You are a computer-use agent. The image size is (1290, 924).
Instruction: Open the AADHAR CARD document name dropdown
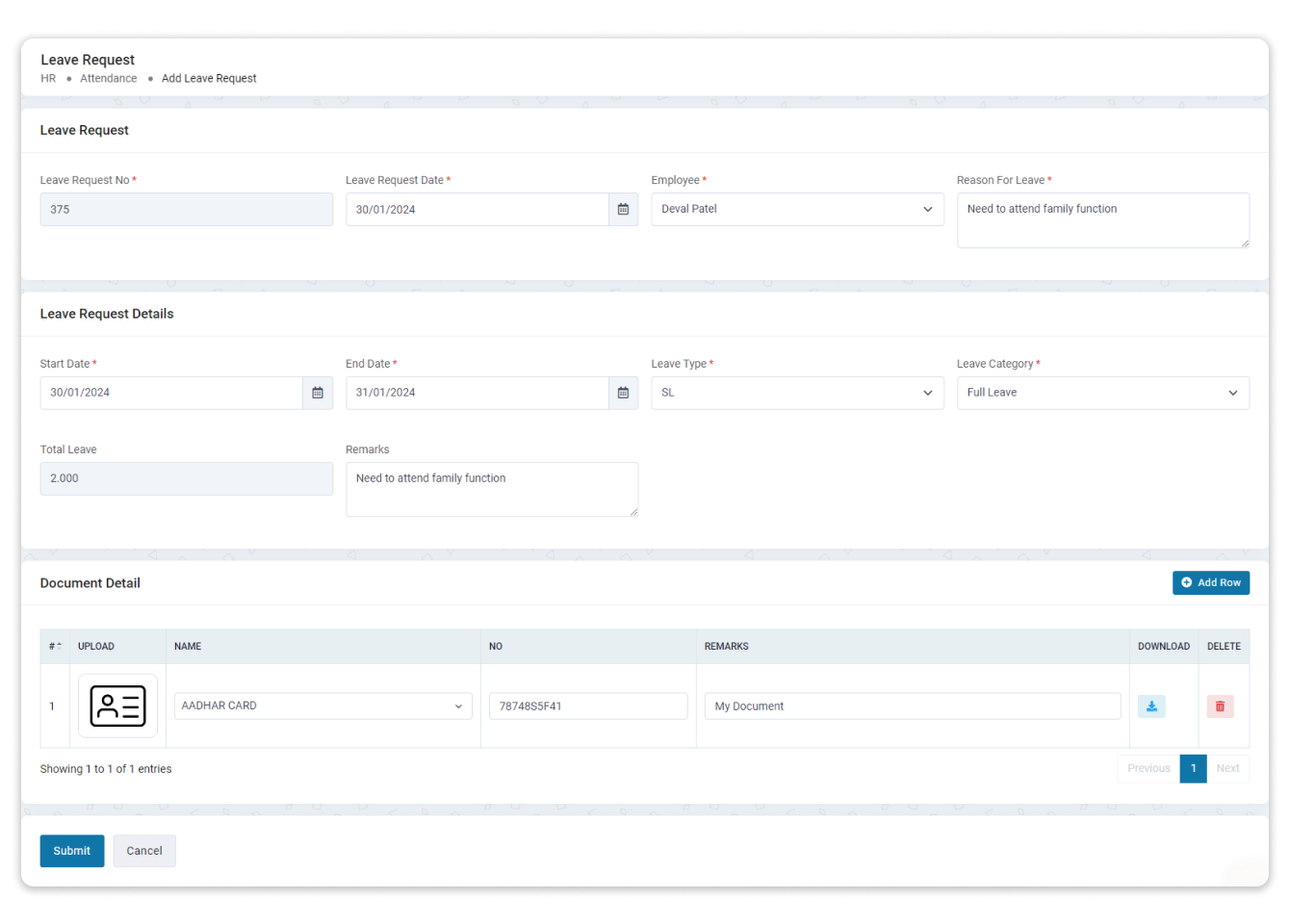322,706
